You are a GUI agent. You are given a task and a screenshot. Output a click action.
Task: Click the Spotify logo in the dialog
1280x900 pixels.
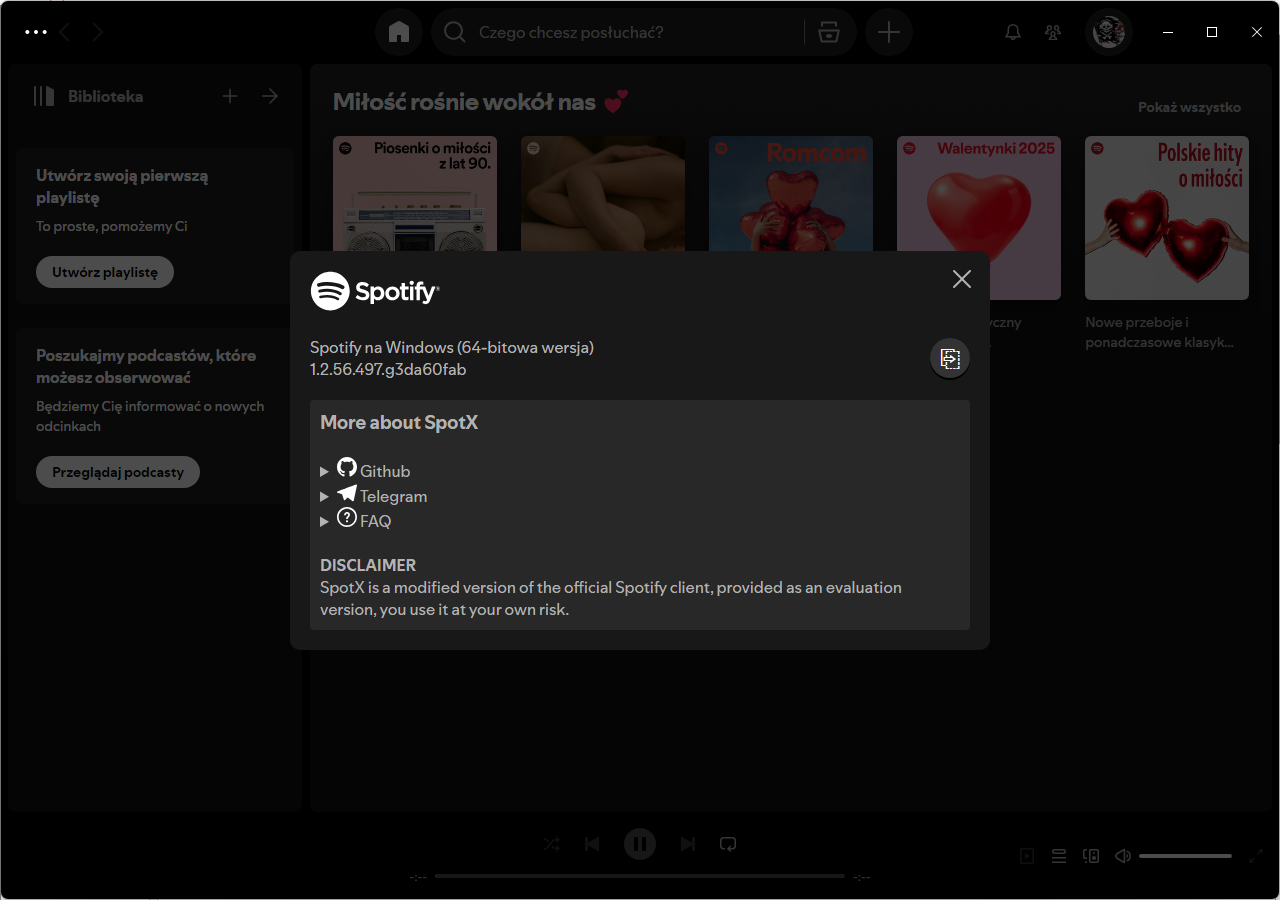(375, 291)
